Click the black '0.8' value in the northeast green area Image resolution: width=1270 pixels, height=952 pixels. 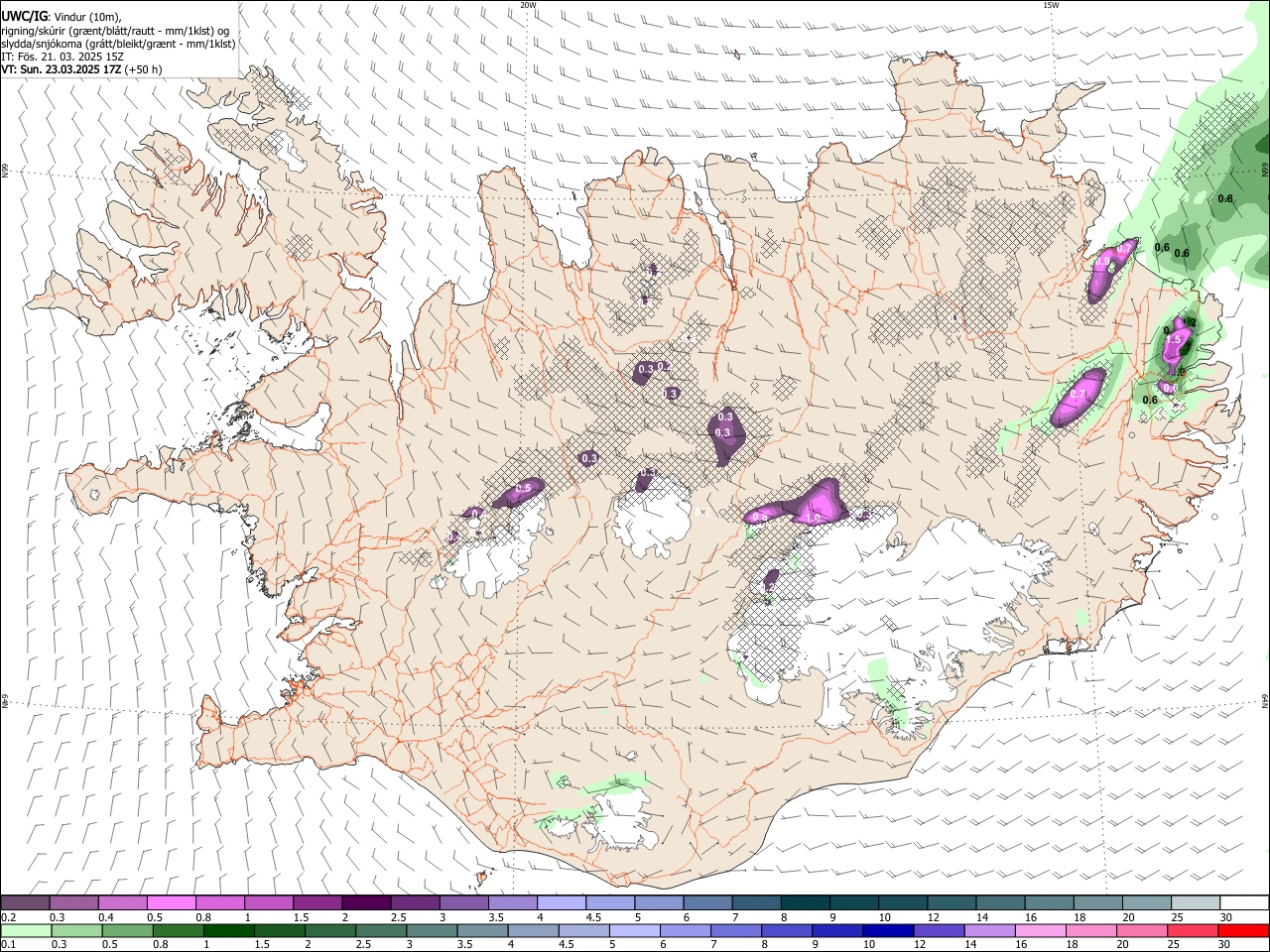click(x=1225, y=199)
